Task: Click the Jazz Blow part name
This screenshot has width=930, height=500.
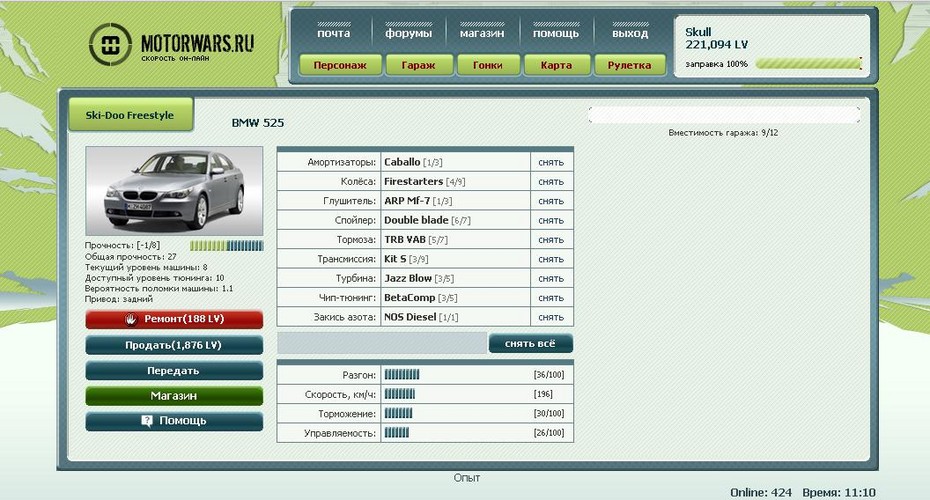Action: coord(408,278)
